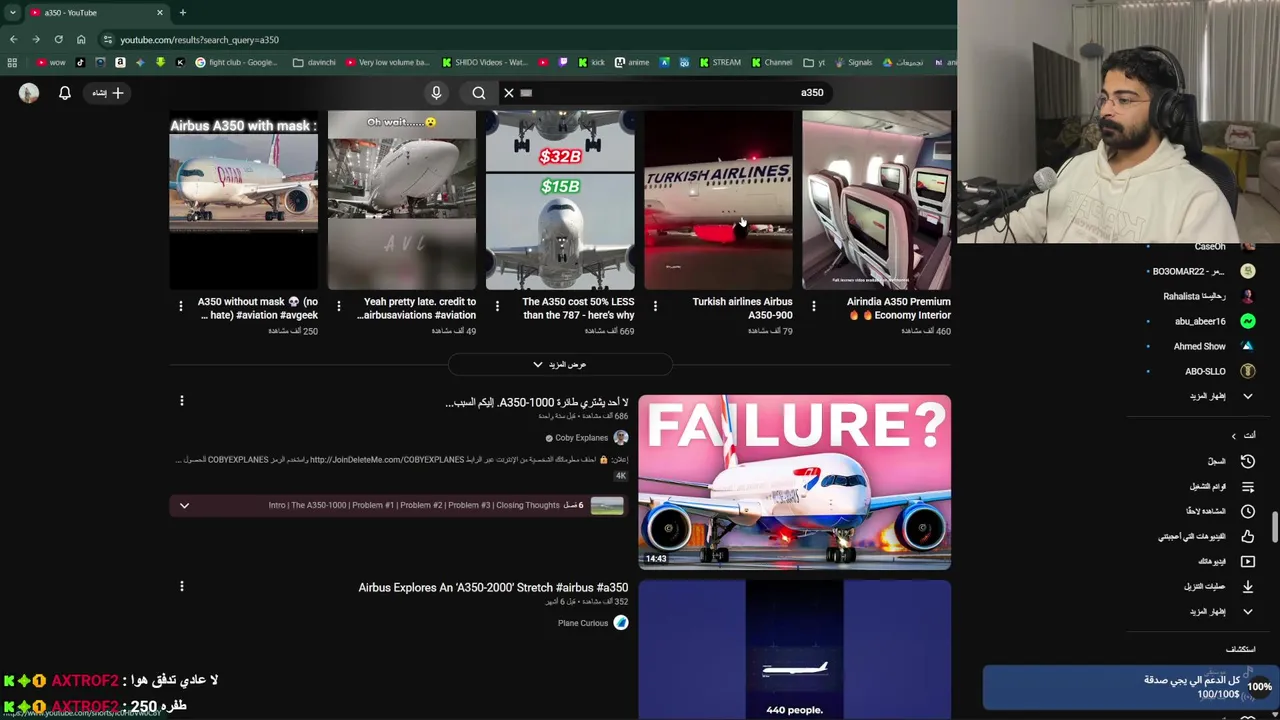This screenshot has height=720, width=1280.
Task: Open the 'Airbus A350 with mask' short thumbnail
Action: tap(244, 200)
